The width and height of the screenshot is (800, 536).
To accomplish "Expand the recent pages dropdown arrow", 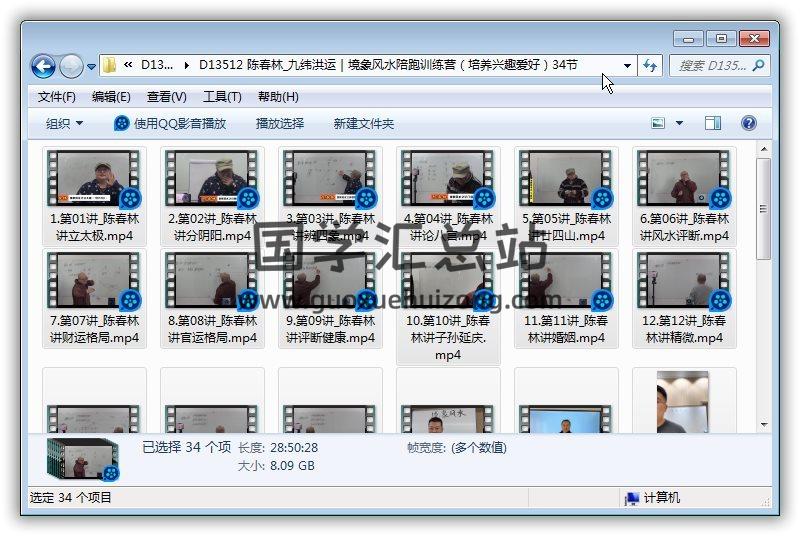I will point(91,67).
